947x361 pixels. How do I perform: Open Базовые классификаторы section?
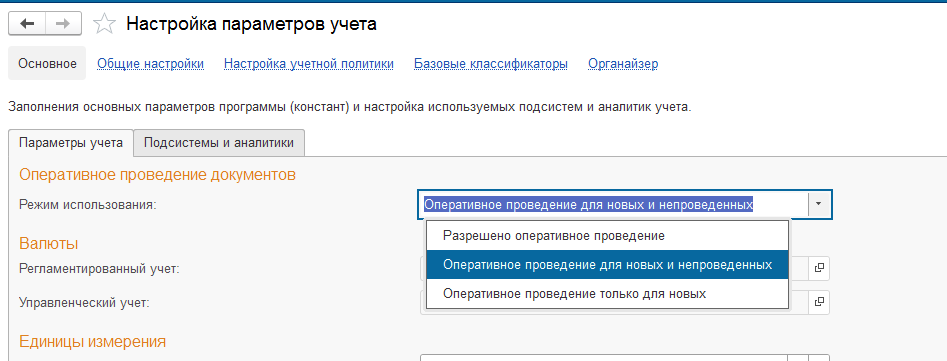point(490,63)
